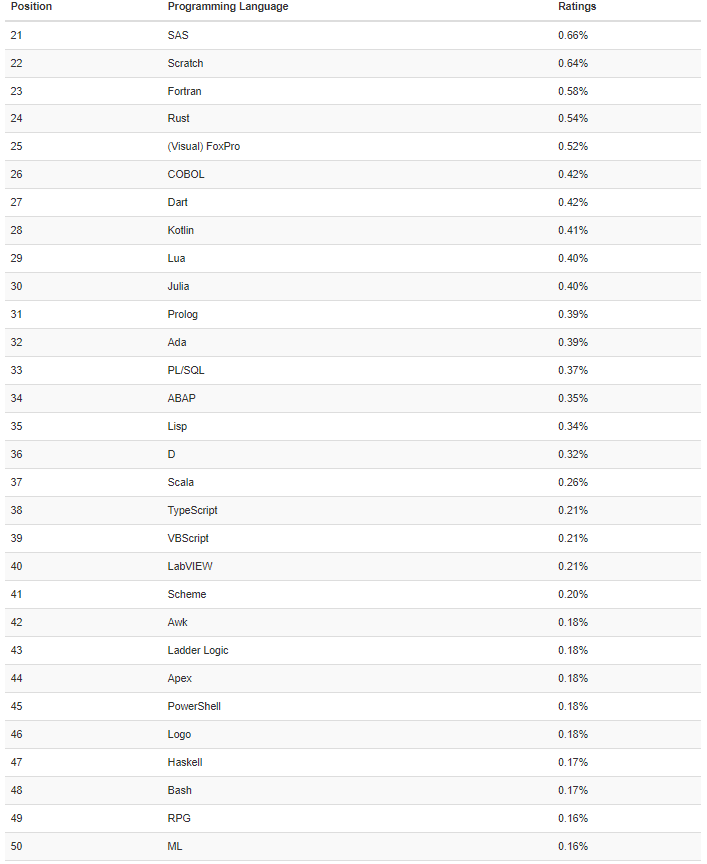Select the Fortran entry in the table
Image resolution: width=707 pixels, height=864 pixels.
point(184,91)
